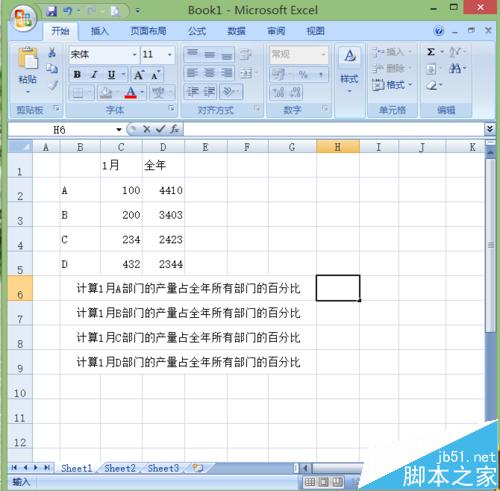500x491 pixels.
Task: Top-align cell contents
Action: (193, 54)
